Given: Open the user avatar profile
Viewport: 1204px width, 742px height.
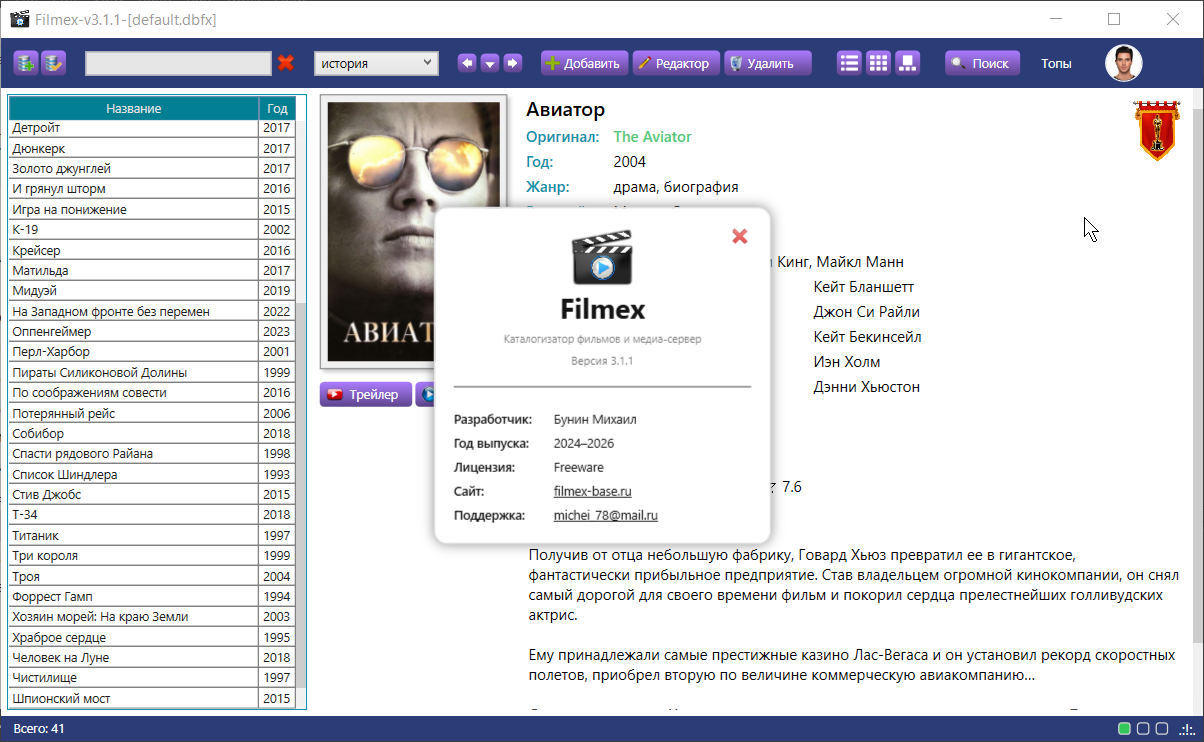Looking at the screenshot, I should [x=1123, y=63].
